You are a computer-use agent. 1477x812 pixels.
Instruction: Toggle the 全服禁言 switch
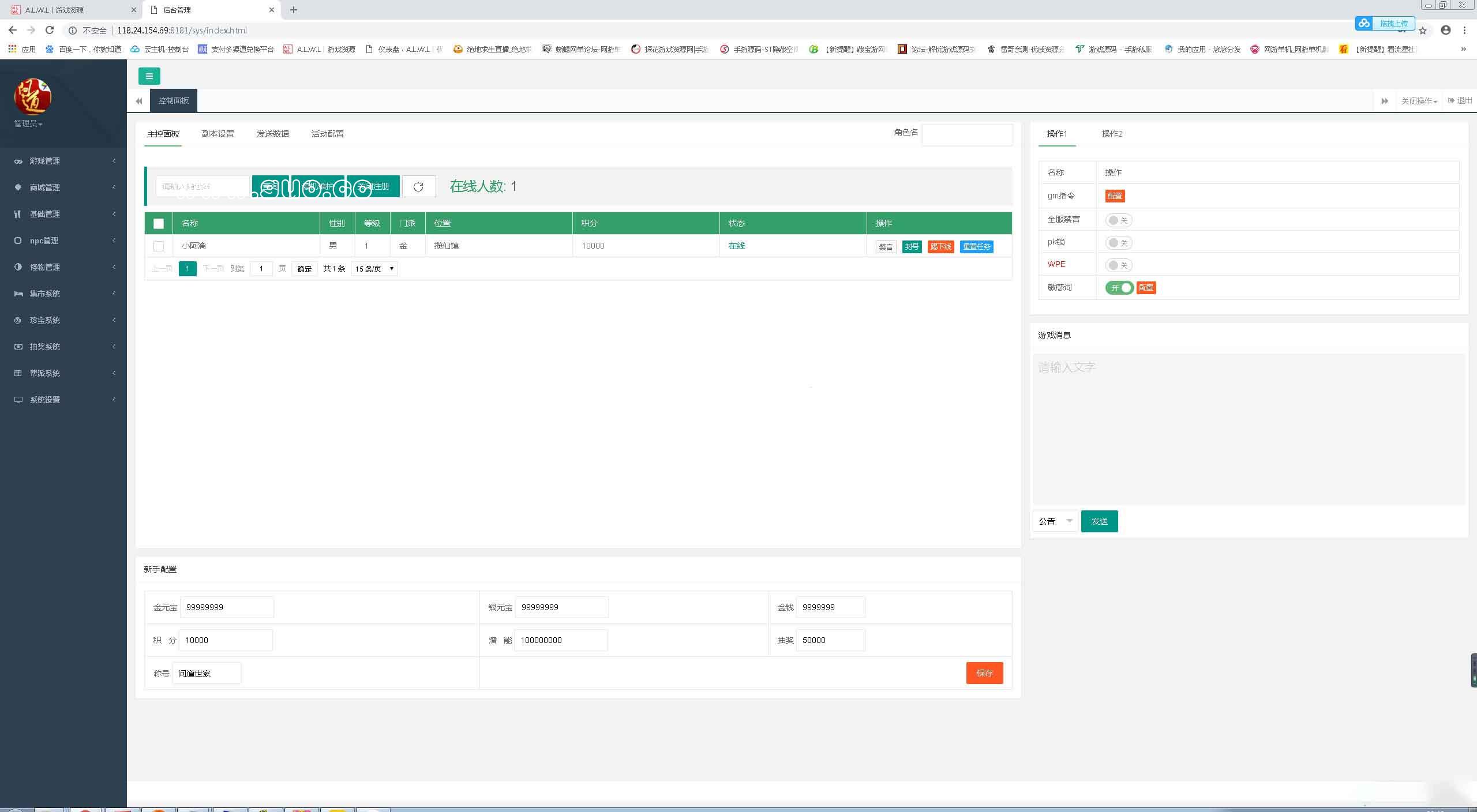[x=1119, y=220]
